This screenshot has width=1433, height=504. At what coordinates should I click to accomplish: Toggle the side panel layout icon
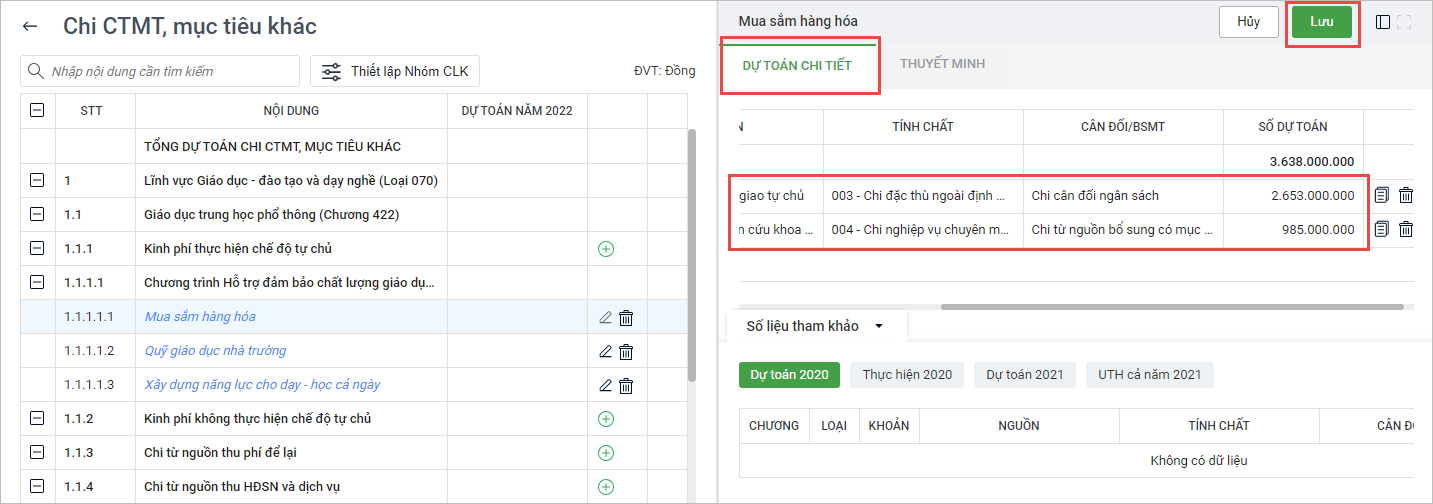pyautogui.click(x=1383, y=22)
